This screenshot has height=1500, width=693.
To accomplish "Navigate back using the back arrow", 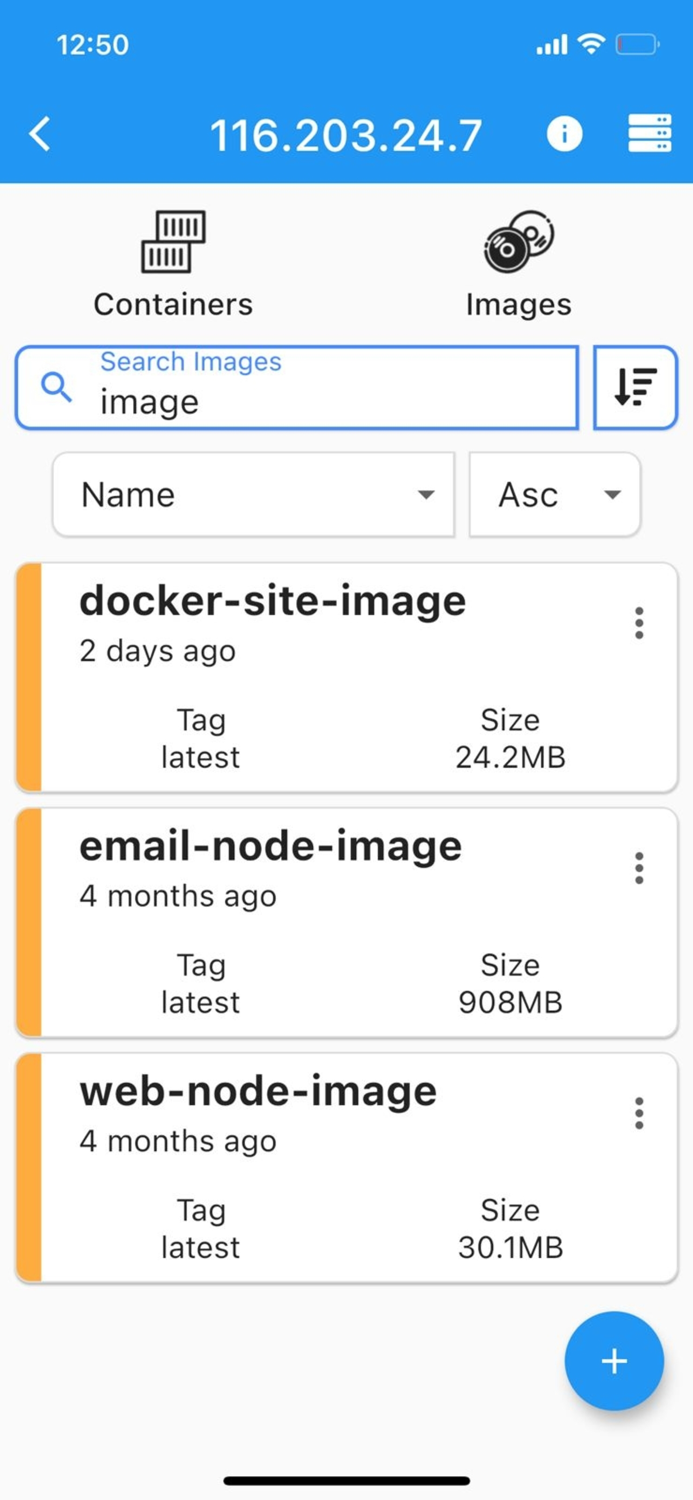I will coord(40,133).
